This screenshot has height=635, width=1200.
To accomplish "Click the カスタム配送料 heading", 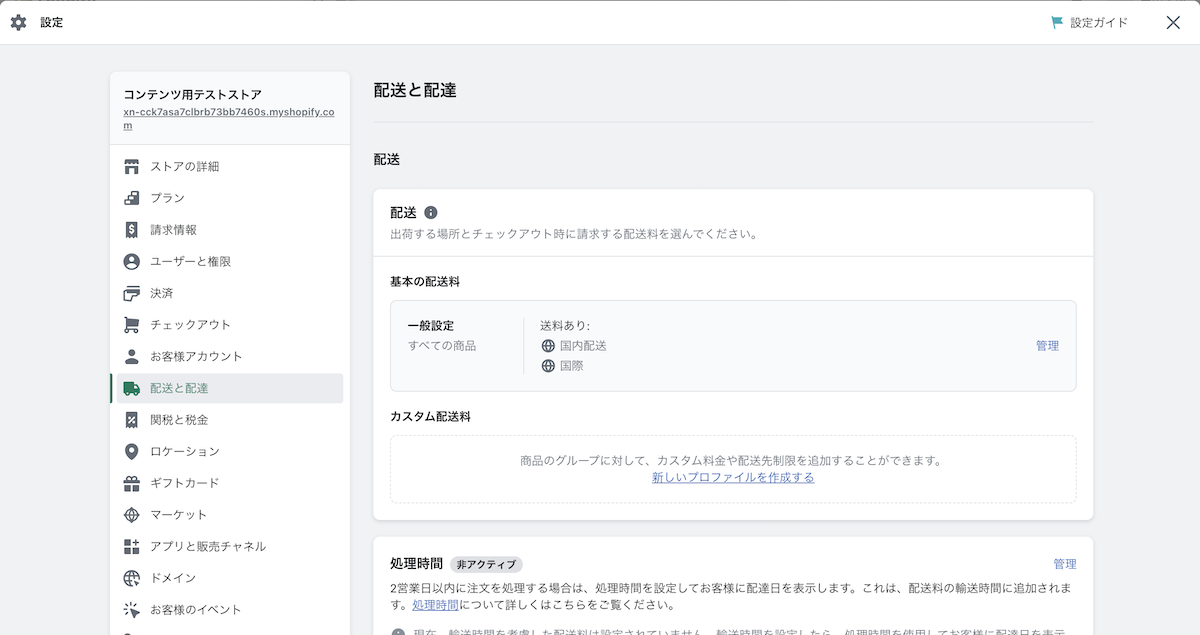I will pos(430,416).
